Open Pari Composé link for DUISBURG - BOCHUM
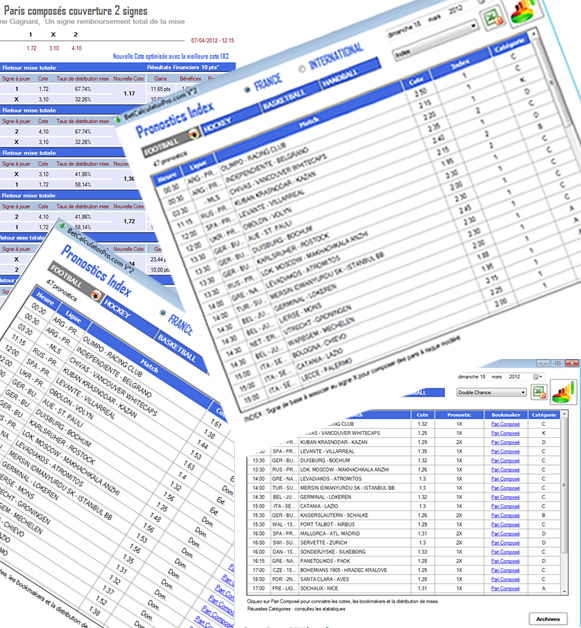The image size is (581, 628). pyautogui.click(x=505, y=461)
